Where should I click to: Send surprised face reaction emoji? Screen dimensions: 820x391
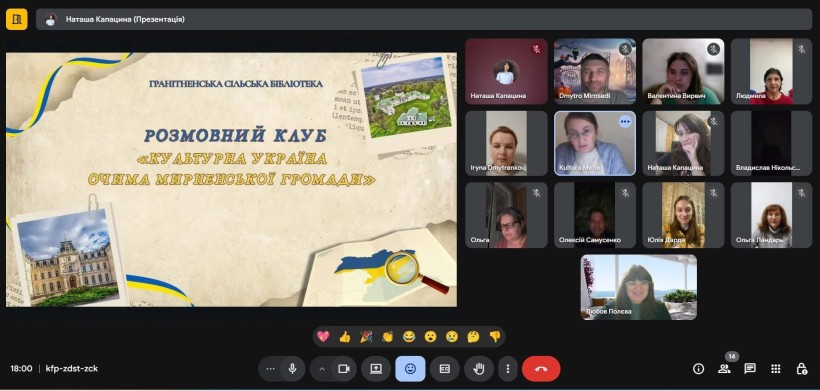430,337
